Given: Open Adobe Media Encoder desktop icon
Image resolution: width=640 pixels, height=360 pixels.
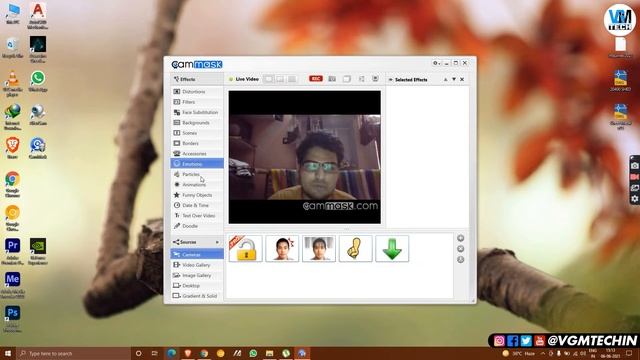Looking at the screenshot, I should pos(13,285).
